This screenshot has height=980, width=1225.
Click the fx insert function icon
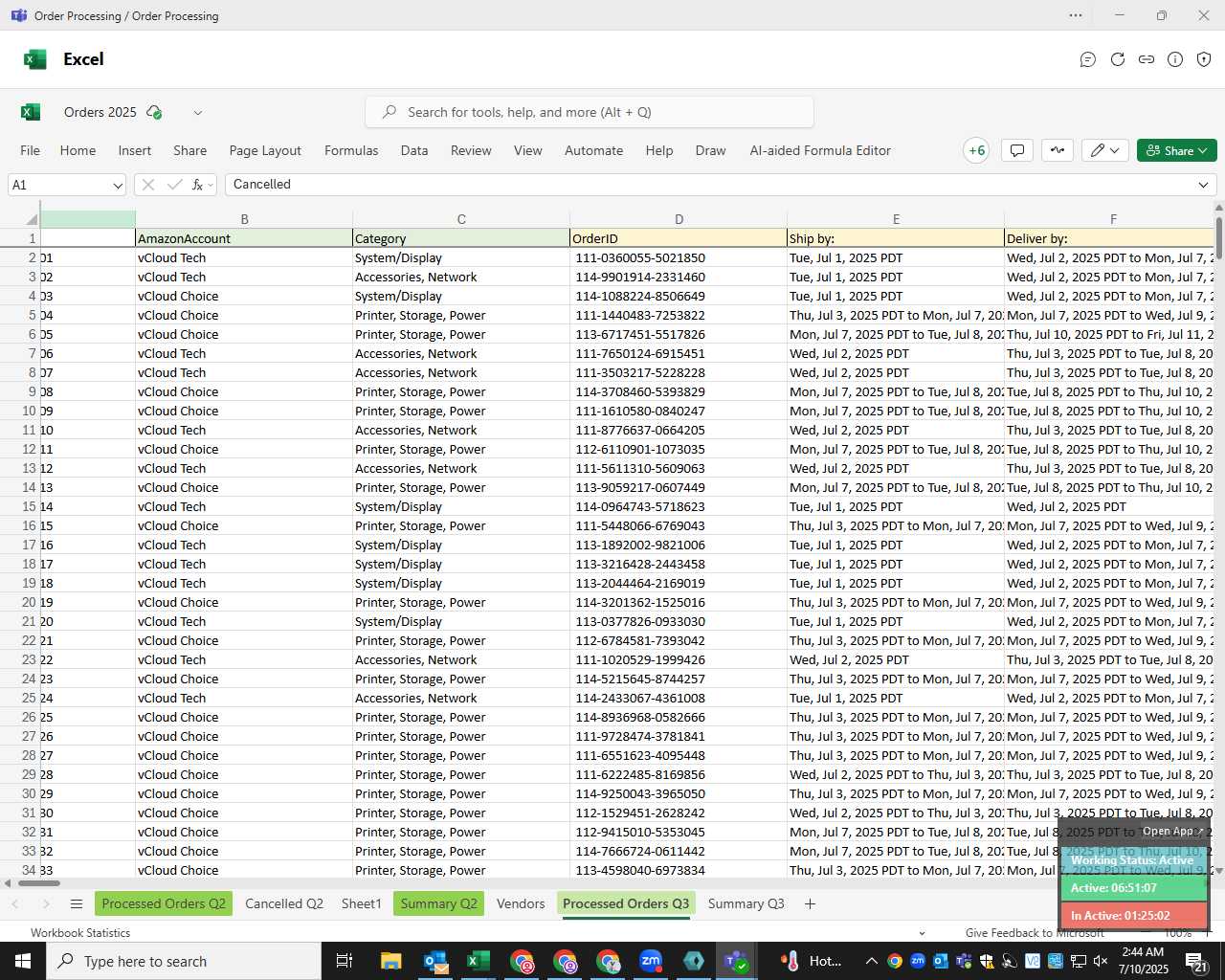click(x=197, y=185)
